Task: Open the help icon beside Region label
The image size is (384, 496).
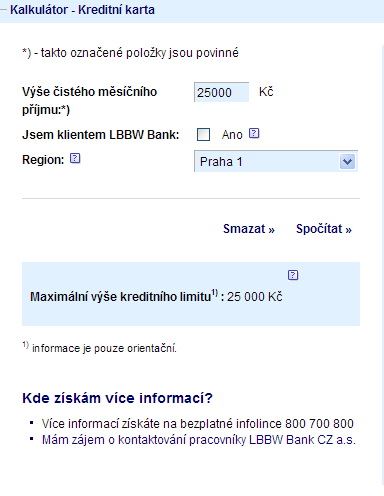Action: click(75, 158)
